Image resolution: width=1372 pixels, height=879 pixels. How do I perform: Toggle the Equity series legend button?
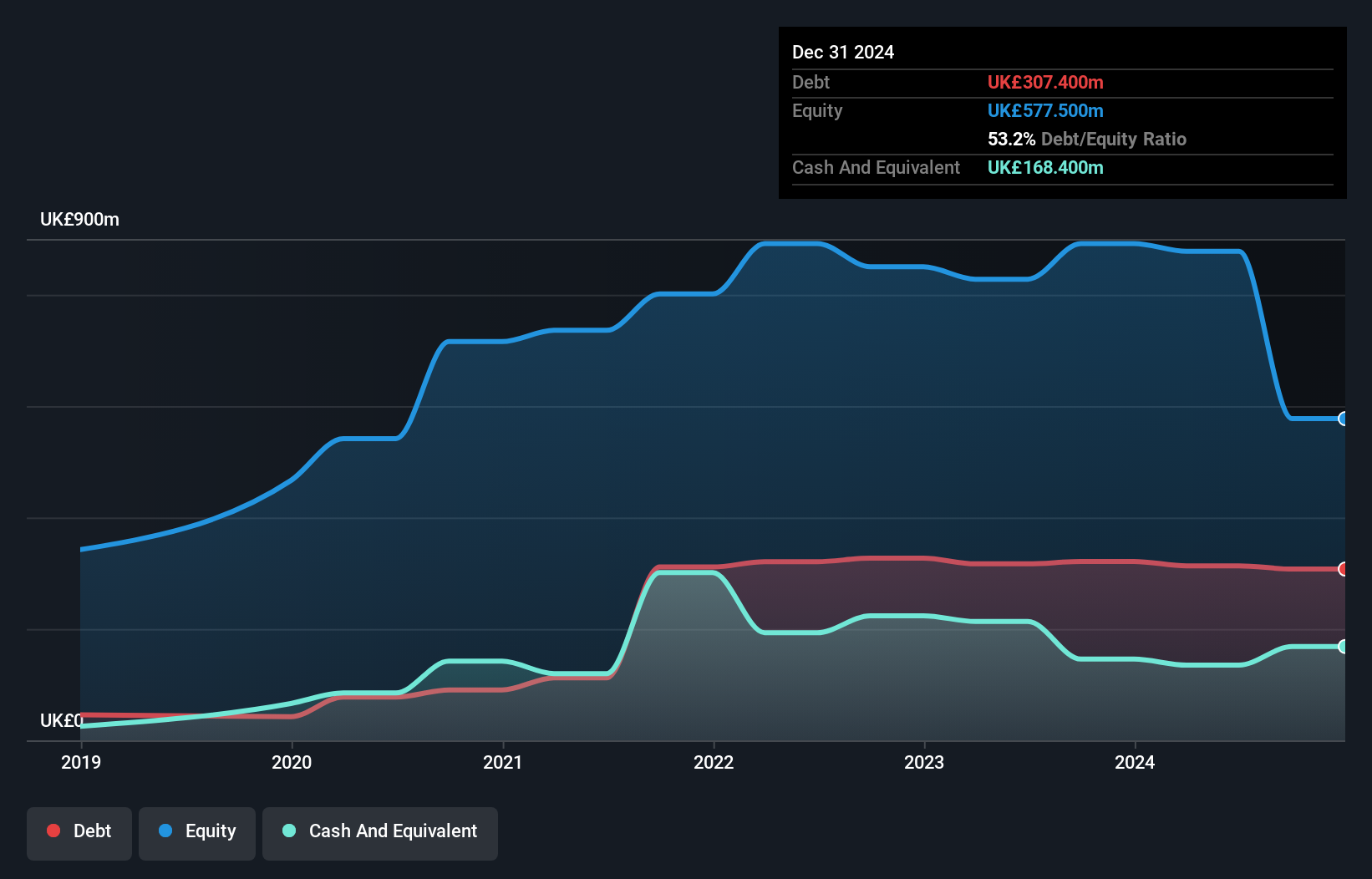[x=197, y=833]
